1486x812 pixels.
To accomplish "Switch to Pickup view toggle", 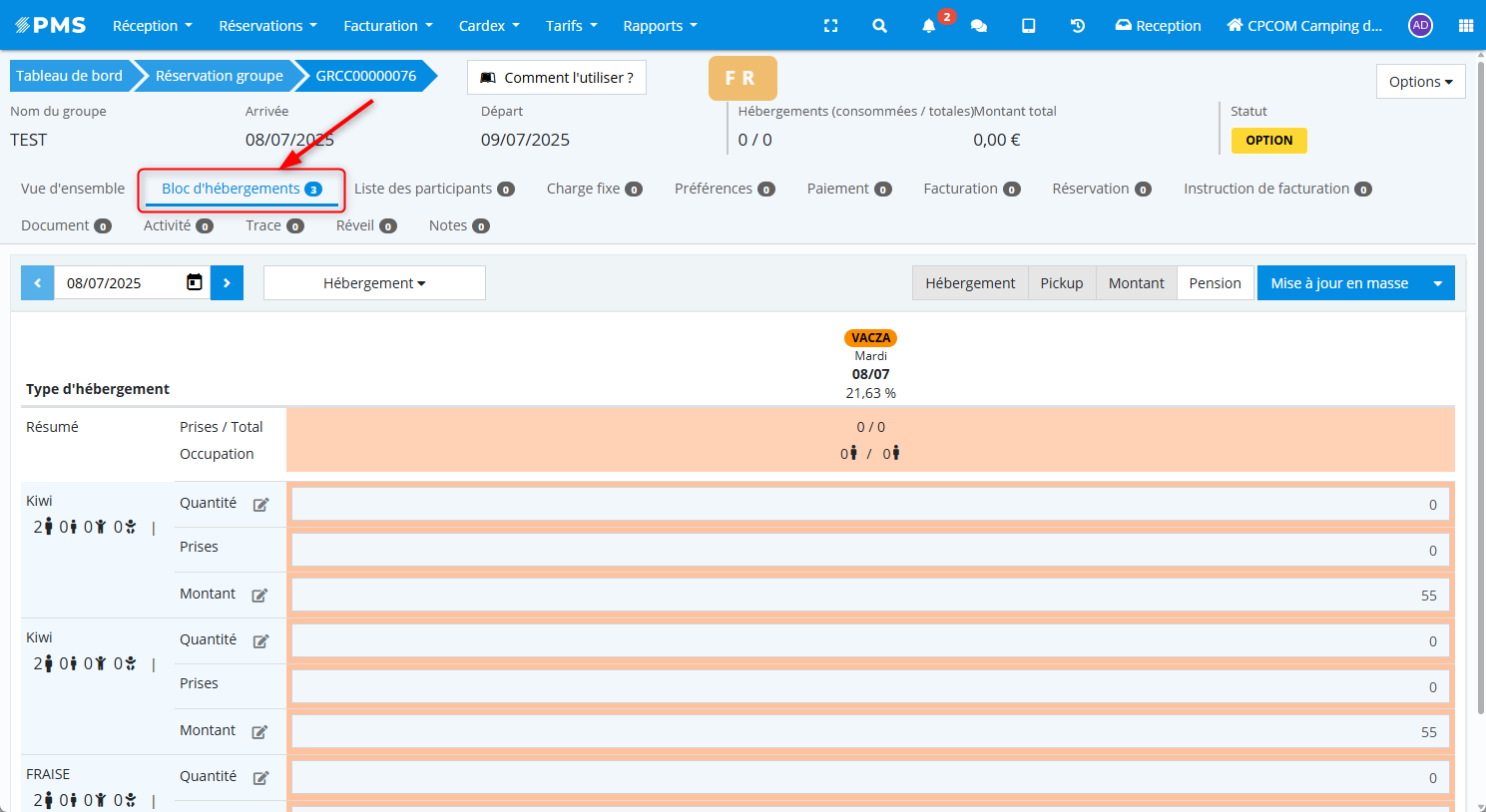I will [1061, 282].
